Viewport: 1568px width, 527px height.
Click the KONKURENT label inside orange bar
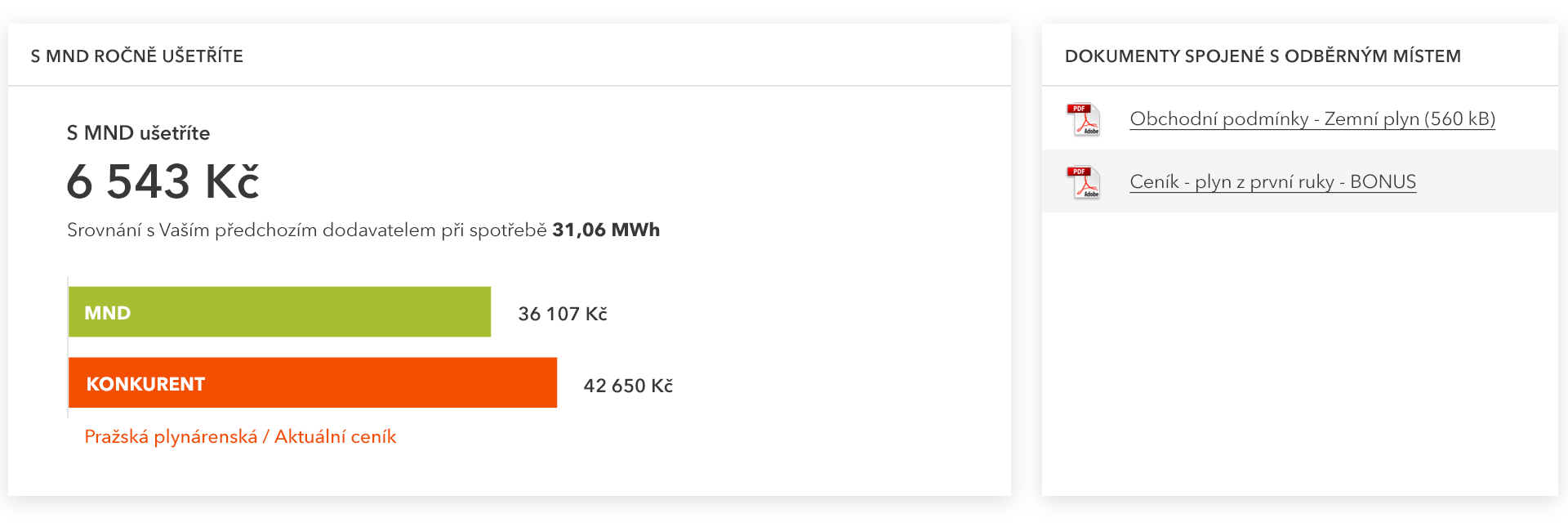click(145, 384)
